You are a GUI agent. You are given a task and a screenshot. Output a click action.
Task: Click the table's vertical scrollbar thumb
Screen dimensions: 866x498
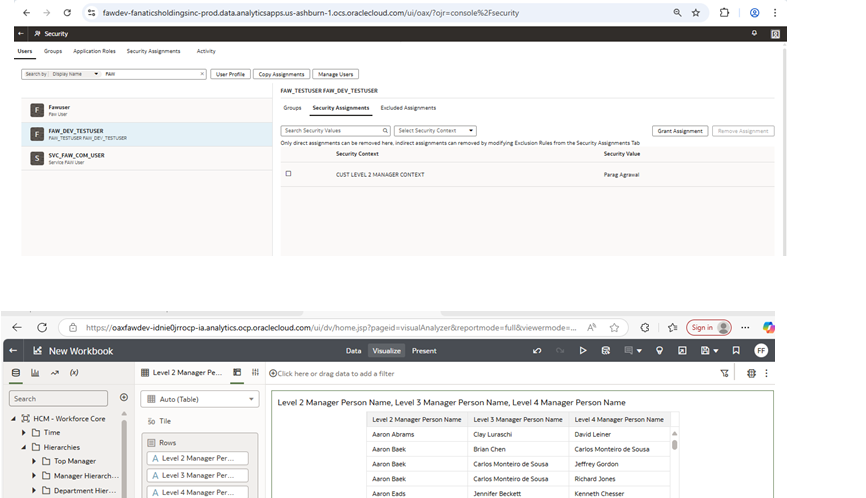[x=674, y=444]
